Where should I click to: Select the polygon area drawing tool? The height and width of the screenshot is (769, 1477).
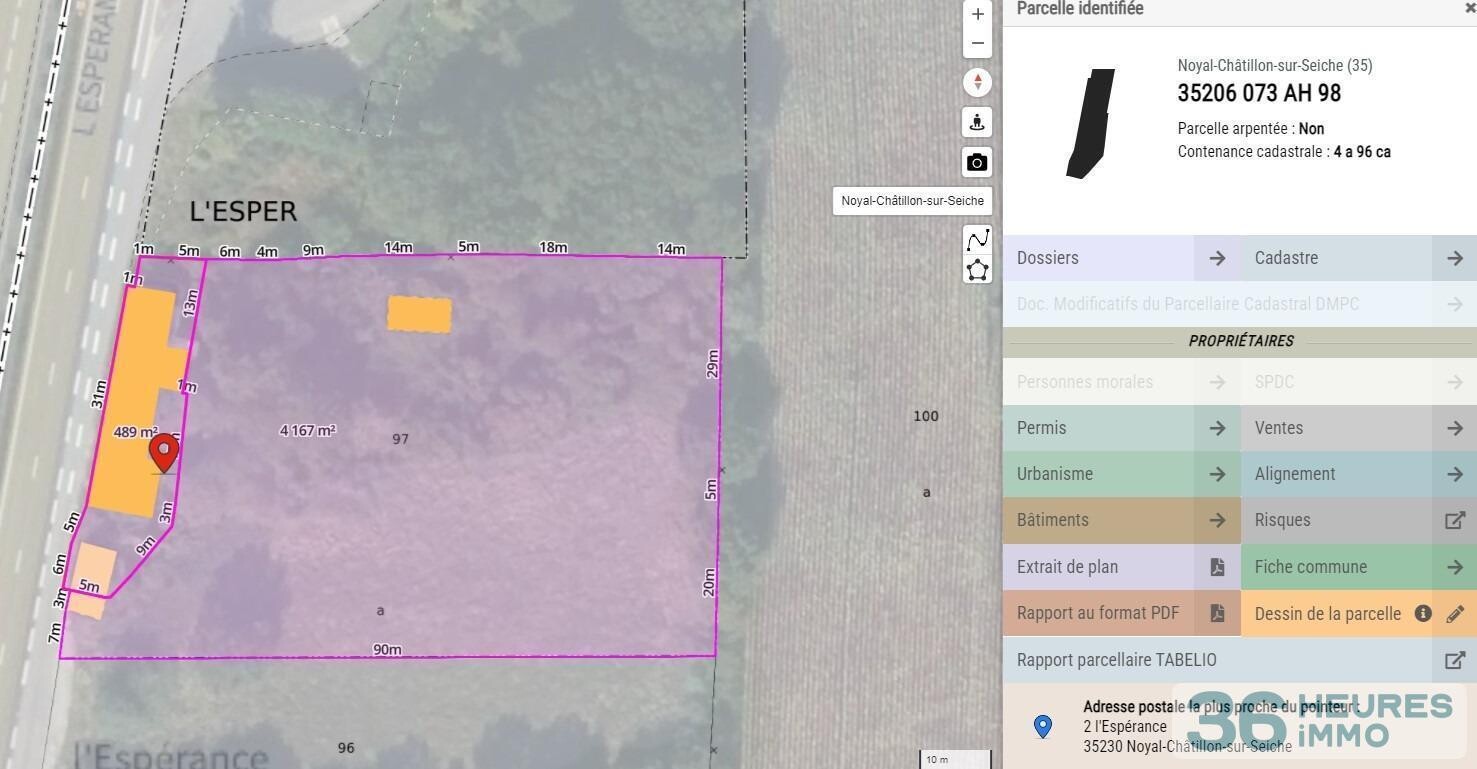pos(977,270)
